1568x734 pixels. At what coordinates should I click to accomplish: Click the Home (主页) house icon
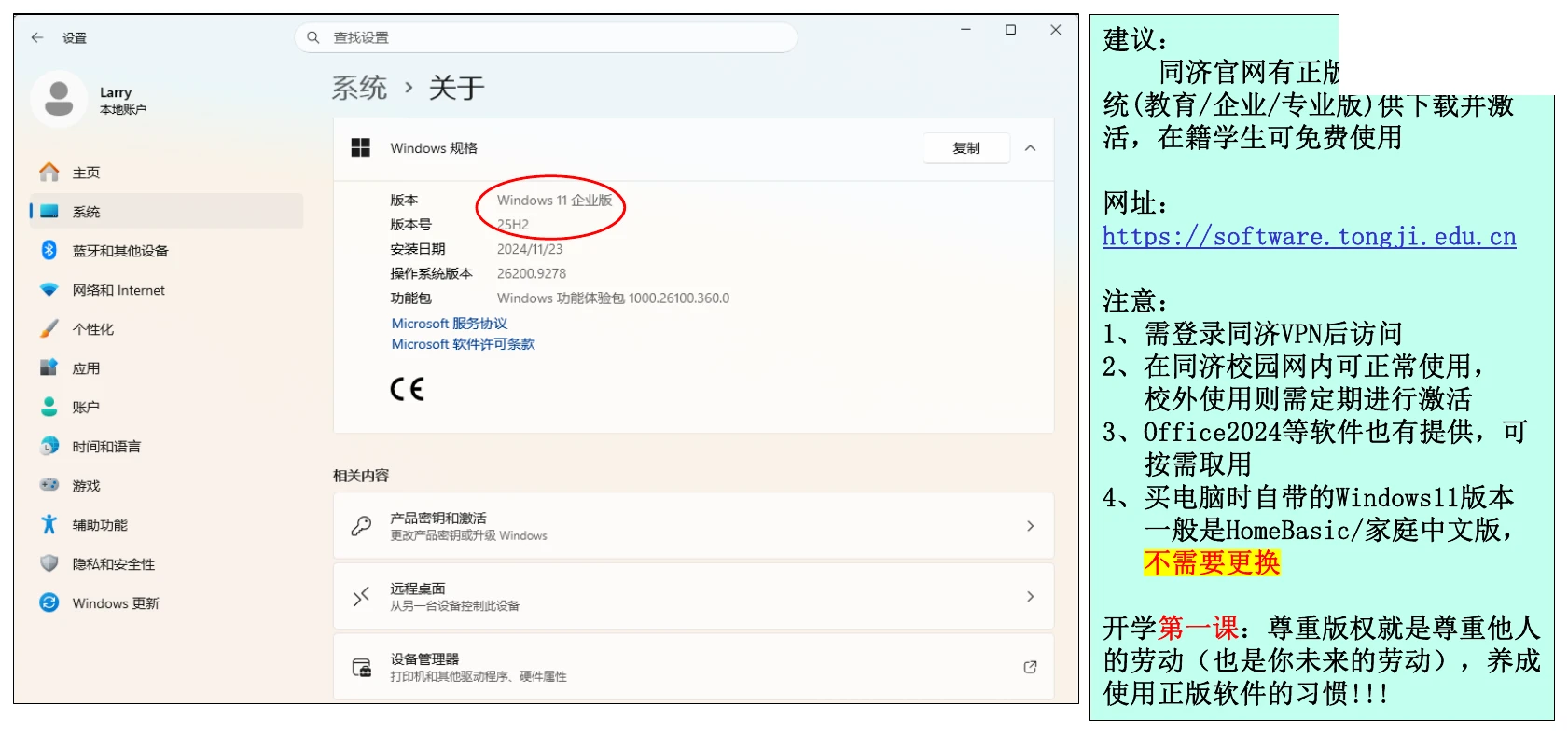(49, 173)
